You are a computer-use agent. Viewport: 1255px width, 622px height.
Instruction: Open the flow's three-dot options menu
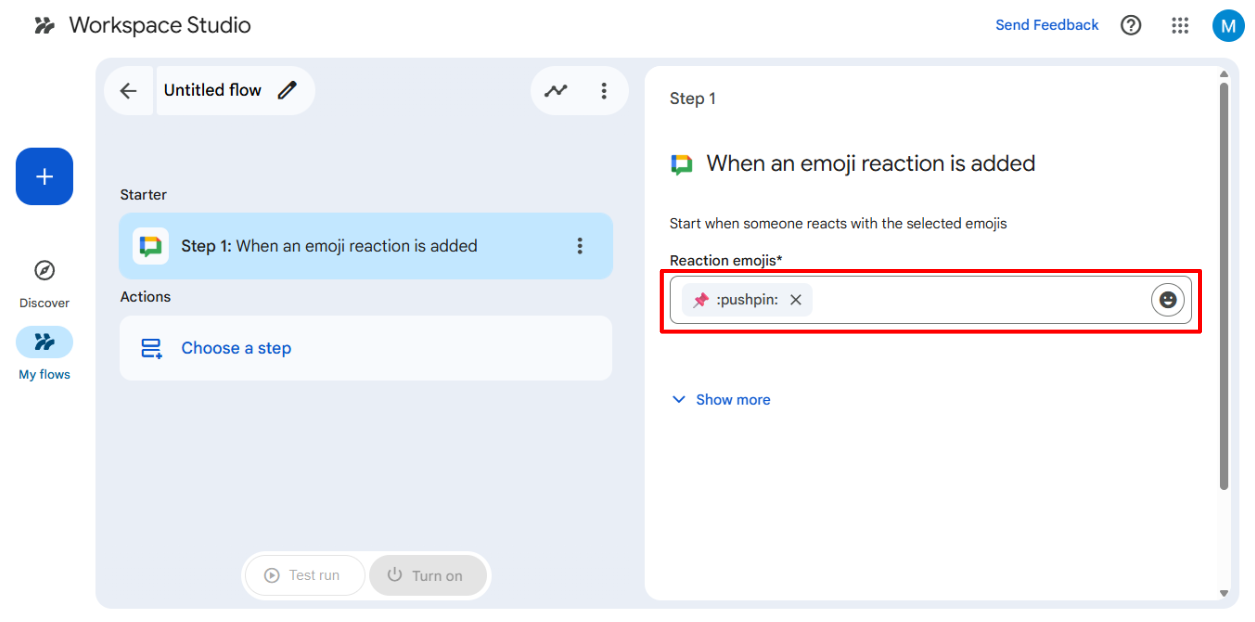pos(604,91)
